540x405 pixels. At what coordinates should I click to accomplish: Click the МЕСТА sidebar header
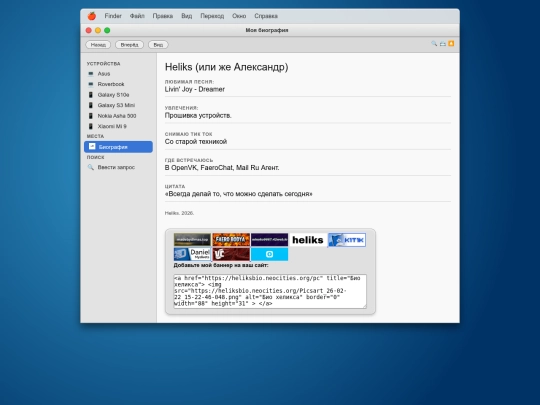click(95, 136)
